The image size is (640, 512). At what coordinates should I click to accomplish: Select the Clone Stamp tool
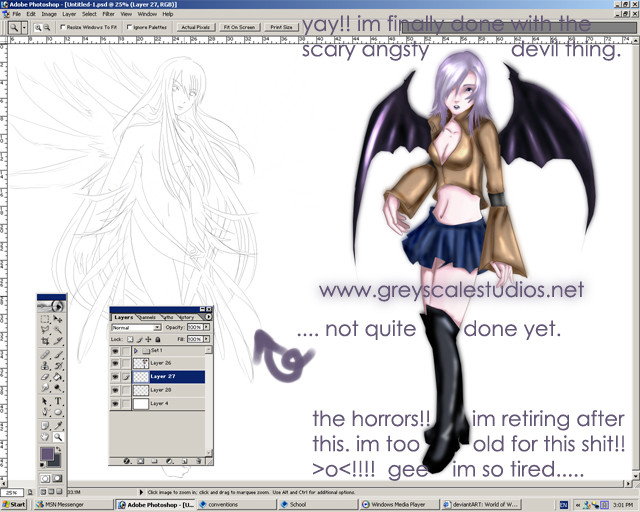45,366
